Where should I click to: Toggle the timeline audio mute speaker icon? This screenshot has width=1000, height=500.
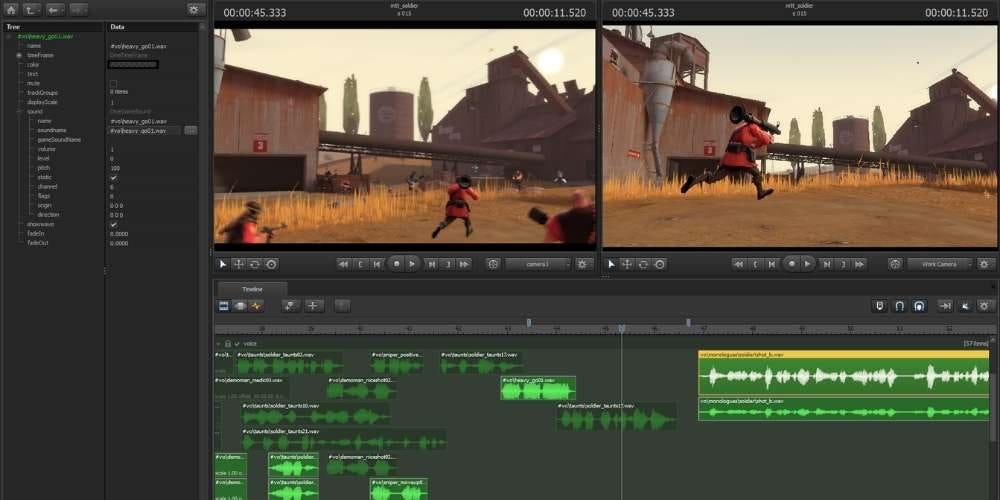pos(966,306)
